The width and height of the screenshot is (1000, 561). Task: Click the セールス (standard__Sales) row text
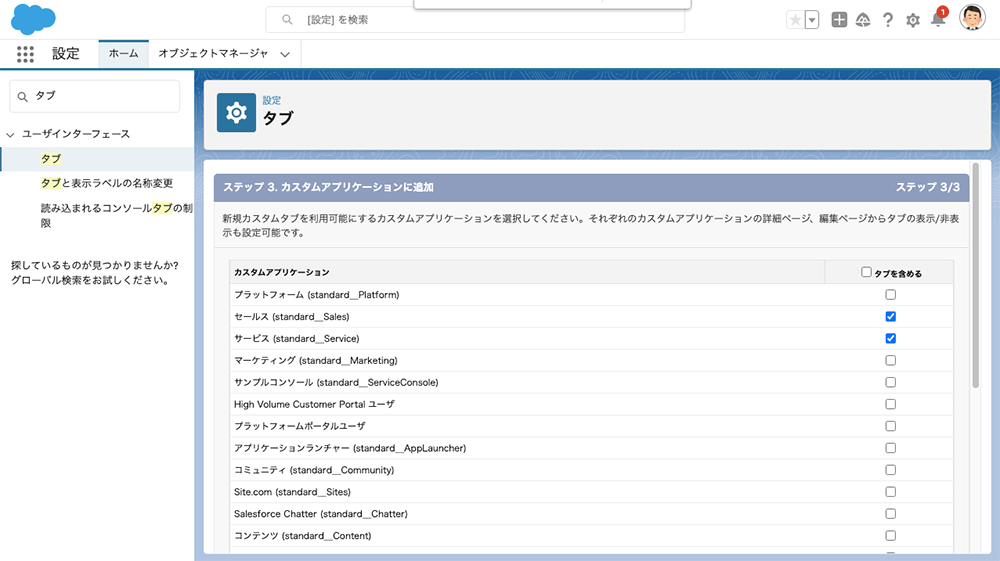291,317
